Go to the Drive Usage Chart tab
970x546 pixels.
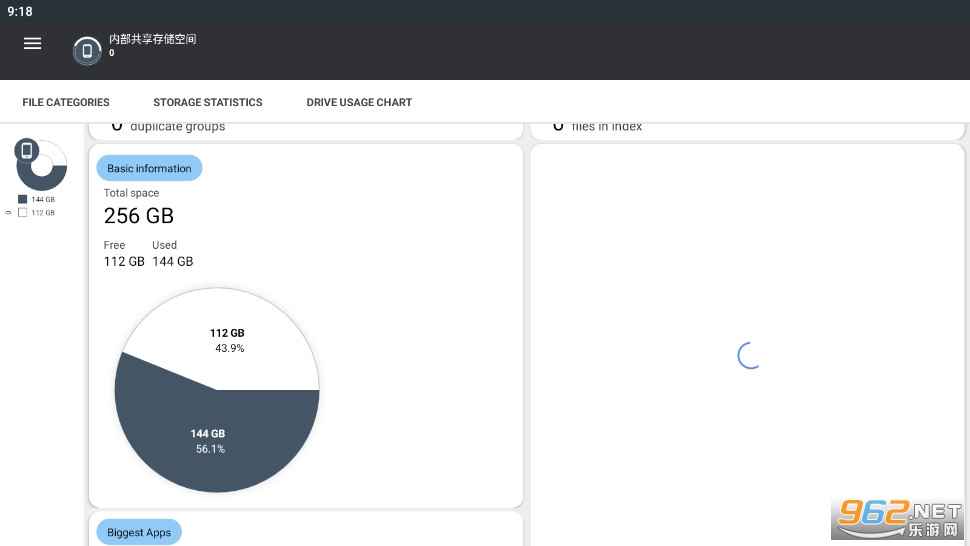coord(359,102)
